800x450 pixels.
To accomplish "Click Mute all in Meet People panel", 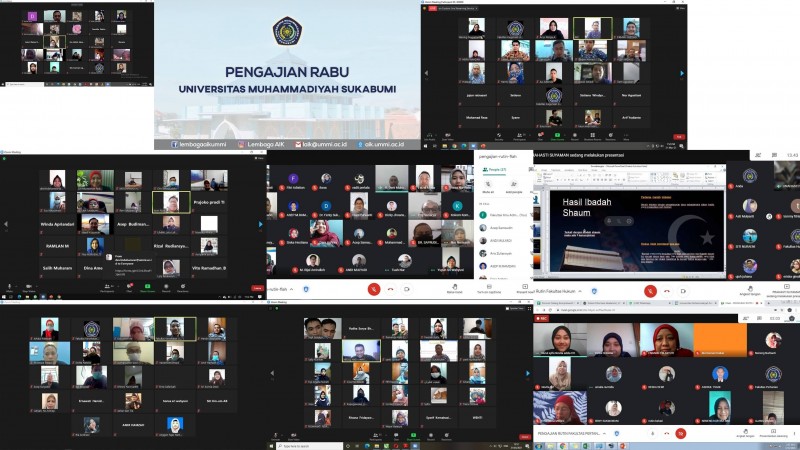I will pos(488,187).
